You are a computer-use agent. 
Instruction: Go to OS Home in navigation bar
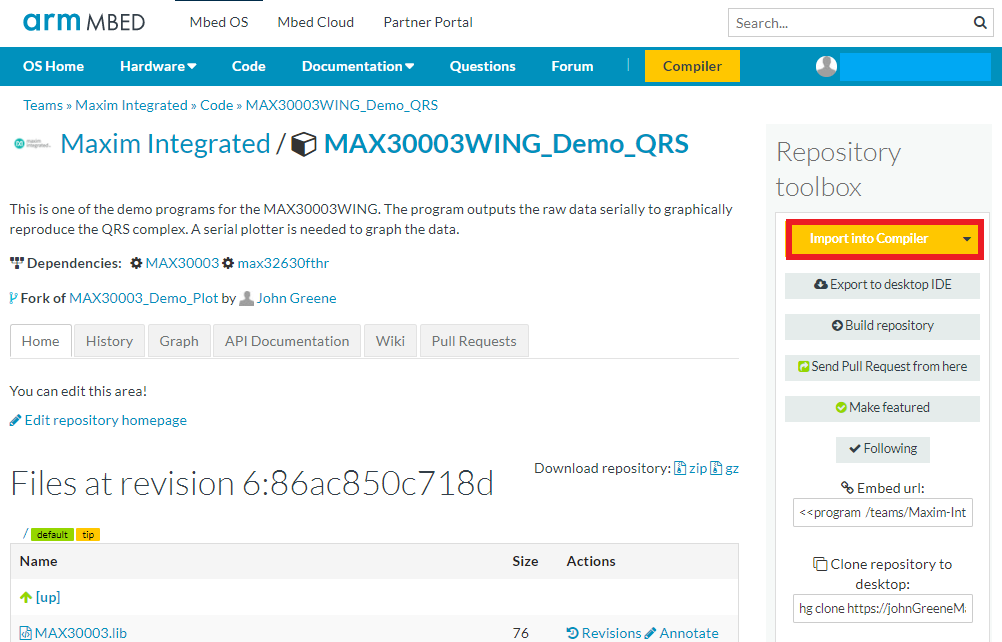pyautogui.click(x=54, y=66)
